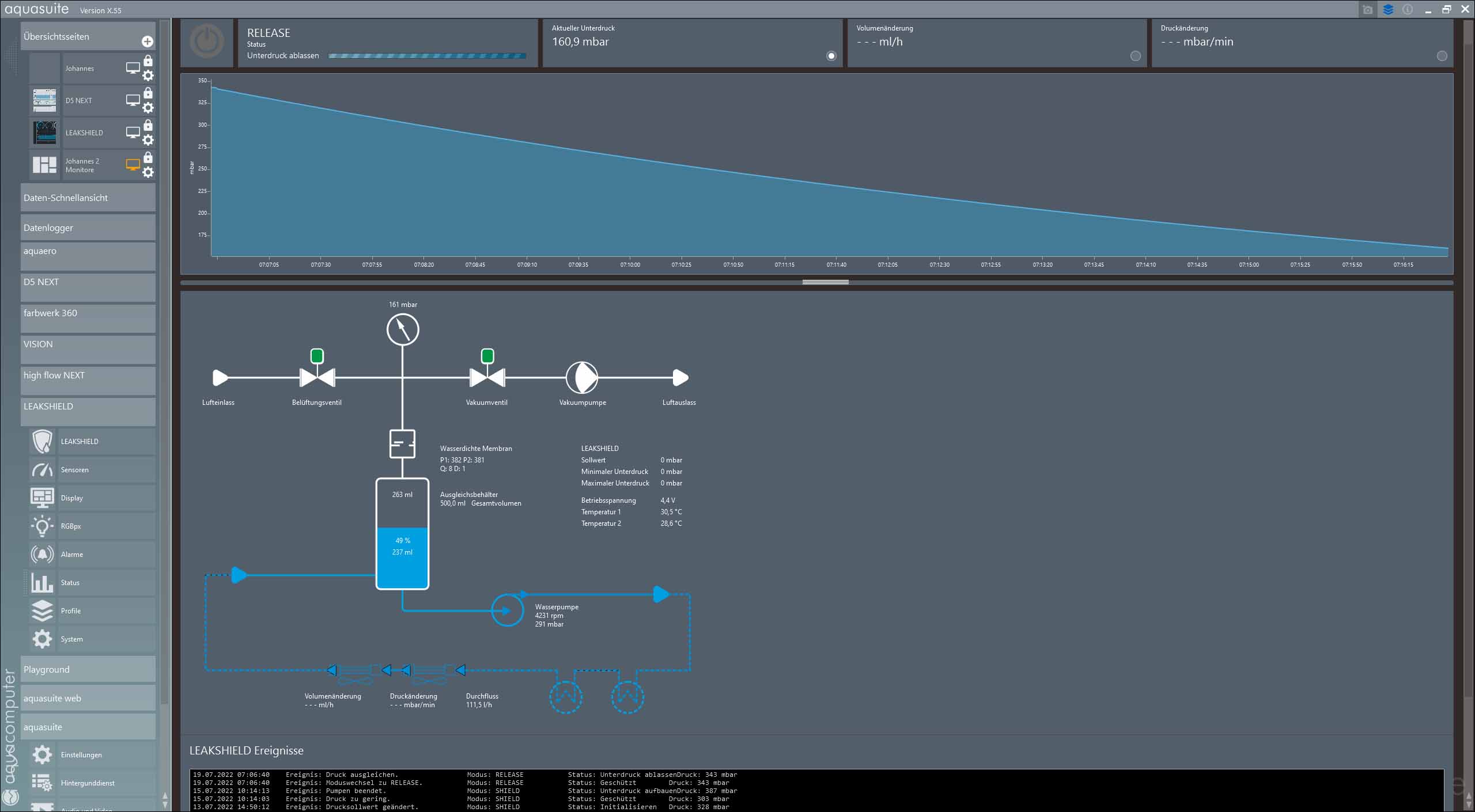Expand the VISION device section
1475x812 pixels.
88,350
